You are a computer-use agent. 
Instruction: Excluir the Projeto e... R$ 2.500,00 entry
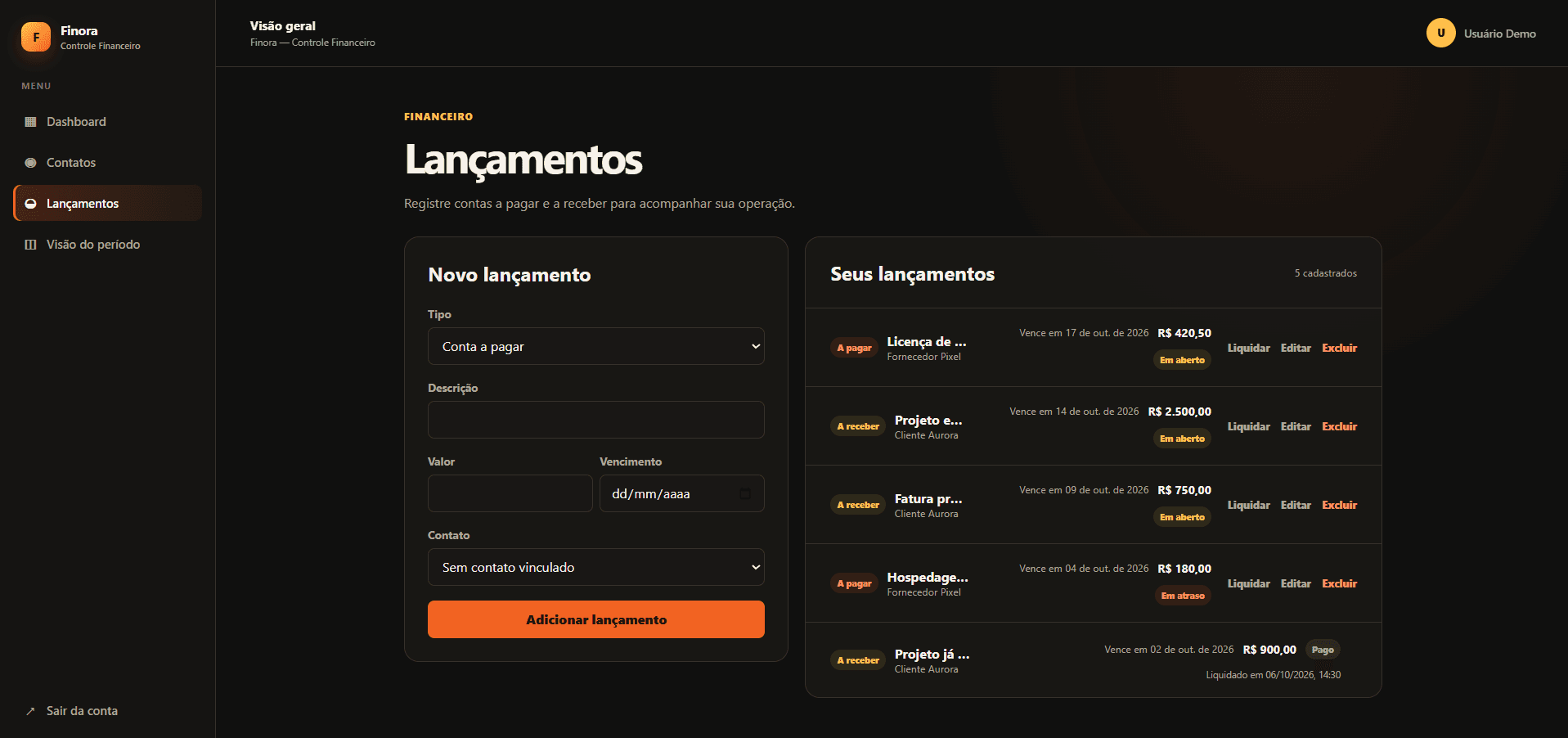(x=1339, y=426)
